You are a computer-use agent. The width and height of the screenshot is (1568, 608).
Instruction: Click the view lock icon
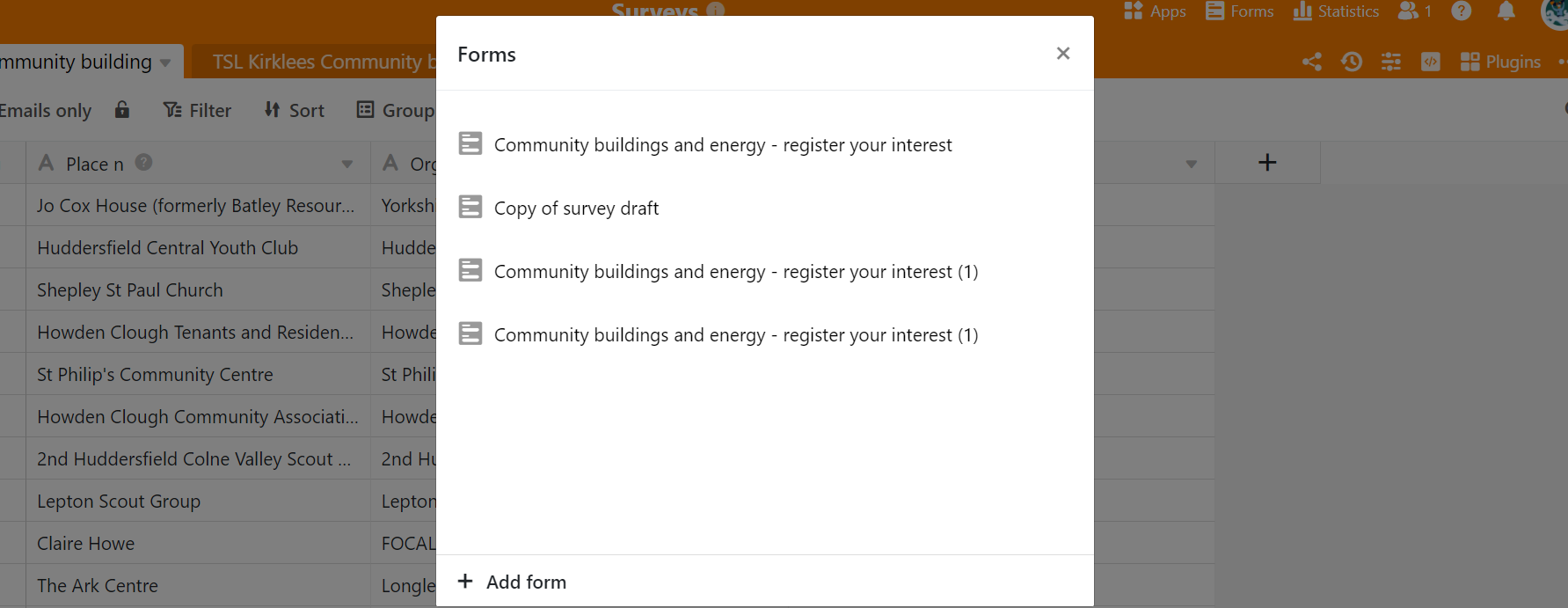[x=122, y=110]
